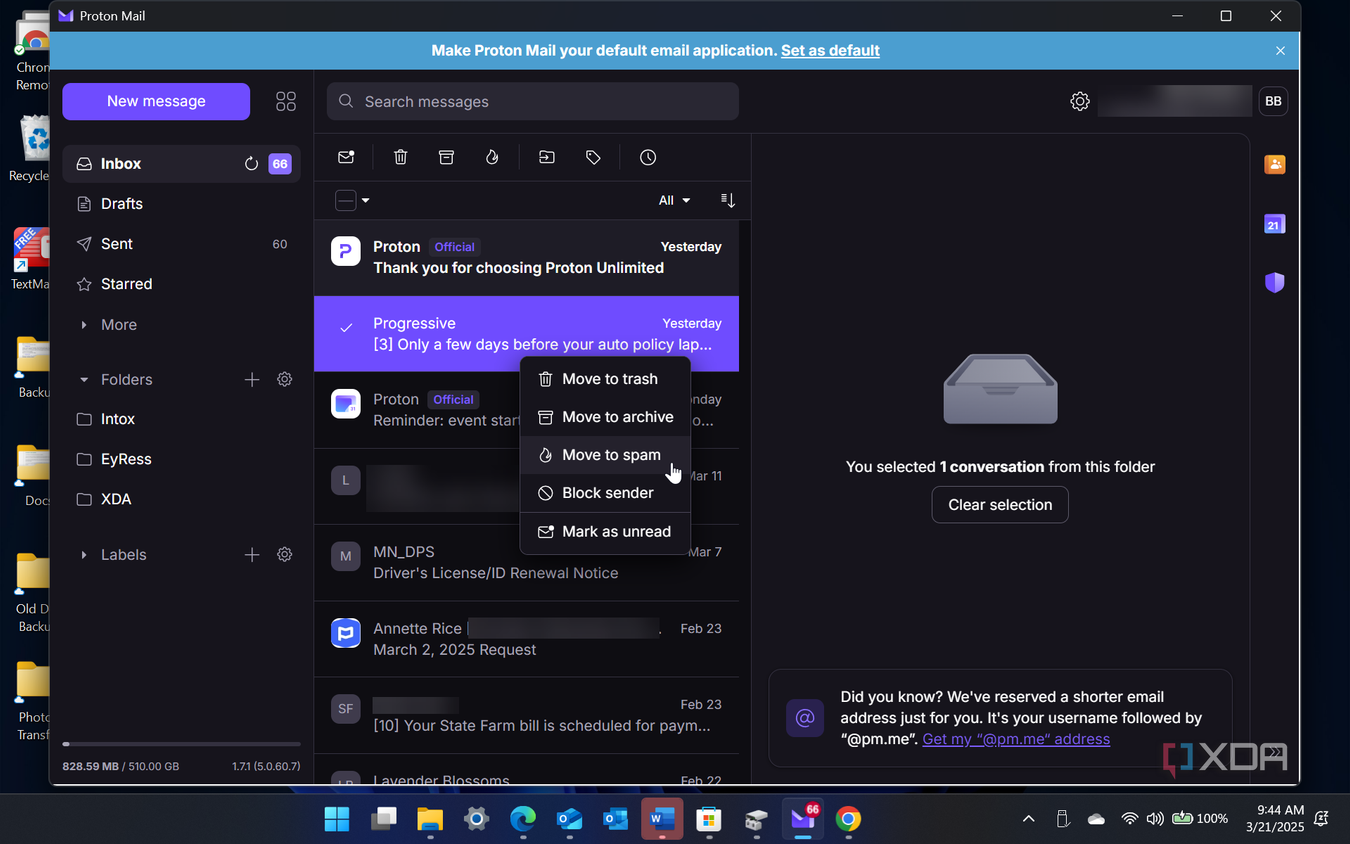Open the All filter dropdown

(675, 200)
